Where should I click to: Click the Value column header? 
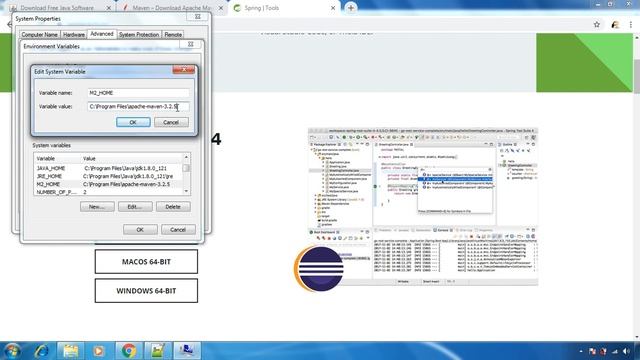click(132, 158)
